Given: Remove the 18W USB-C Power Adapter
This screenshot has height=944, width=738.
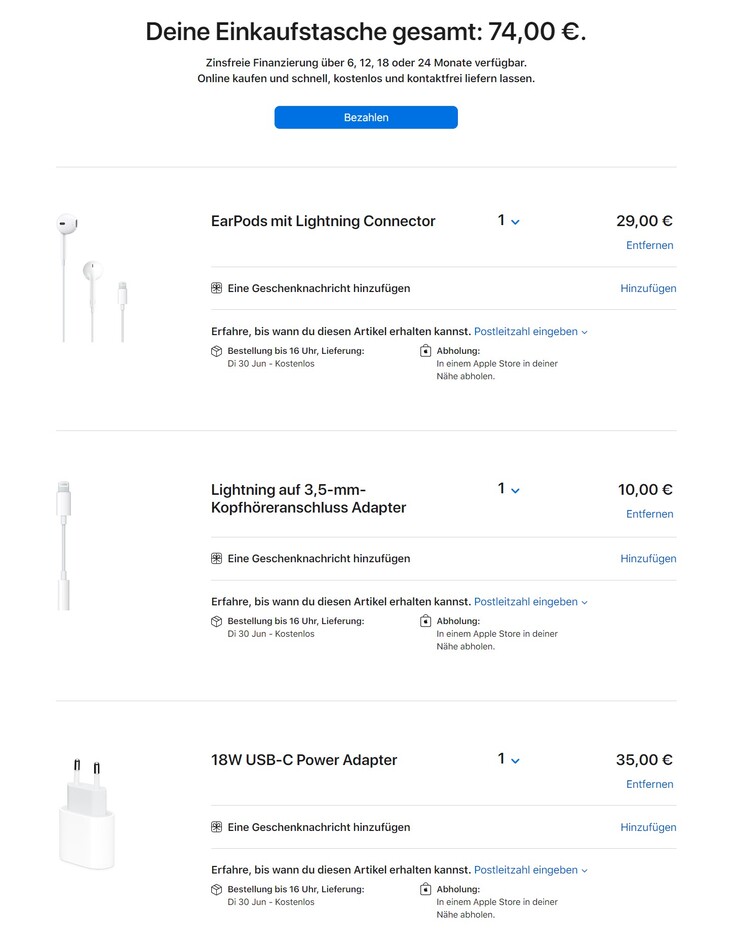Looking at the screenshot, I should click(649, 784).
